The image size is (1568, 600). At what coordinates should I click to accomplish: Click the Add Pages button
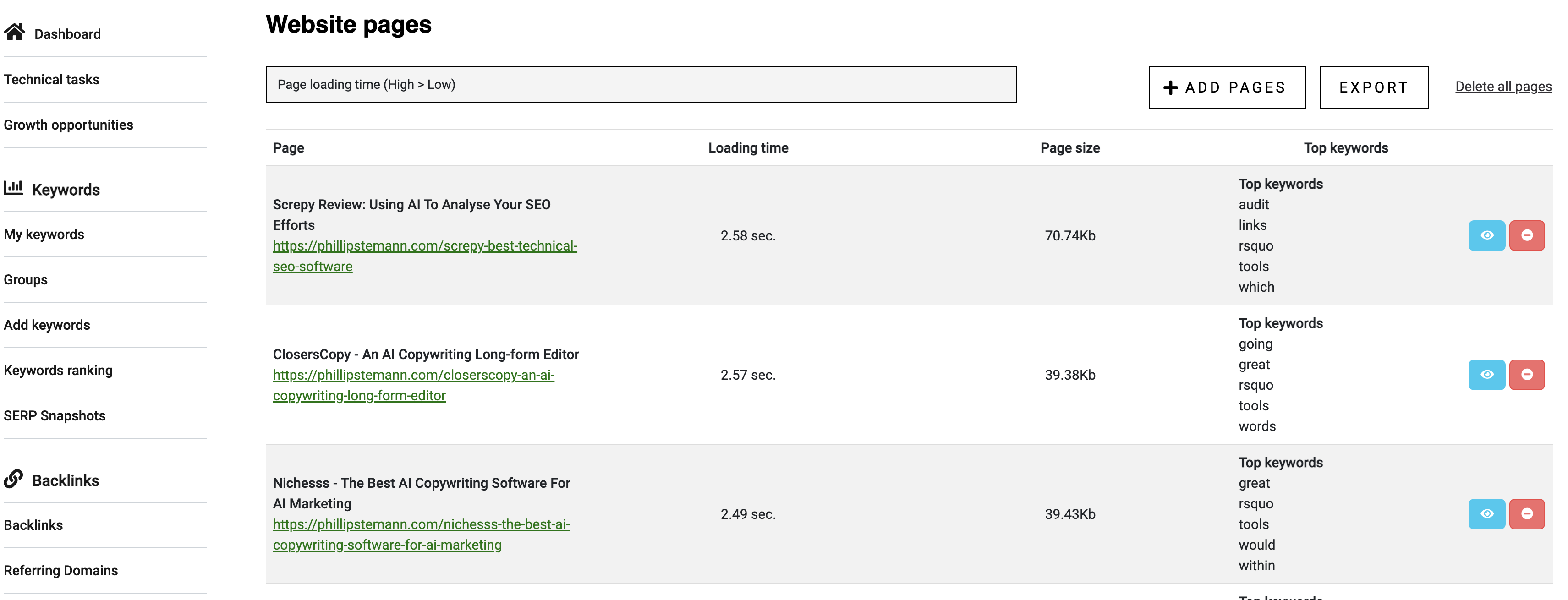click(1227, 87)
